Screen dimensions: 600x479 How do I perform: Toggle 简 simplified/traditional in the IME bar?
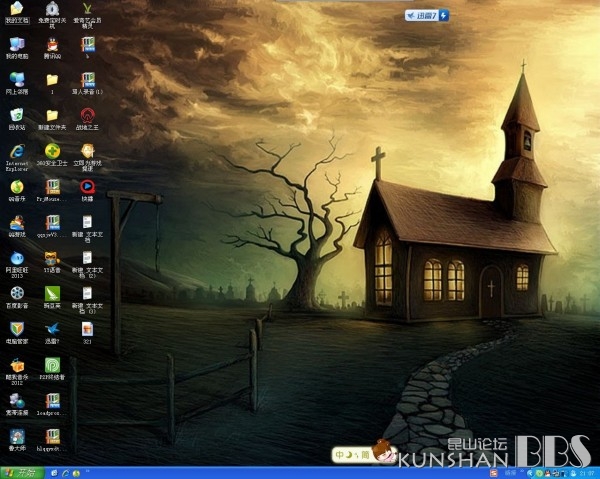[x=365, y=455]
